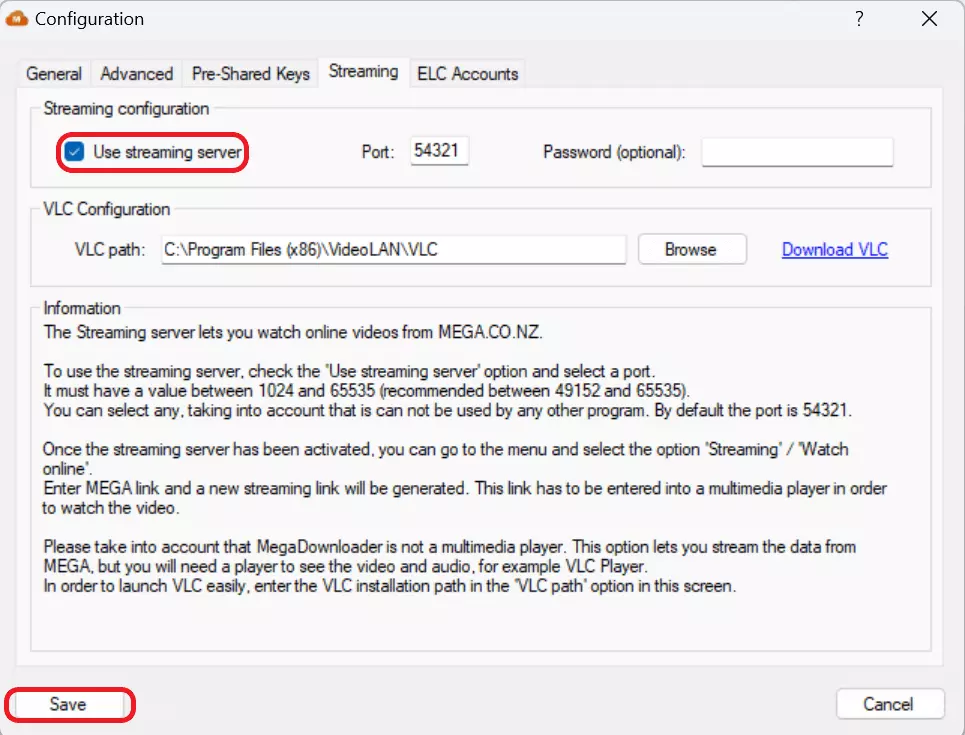This screenshot has height=735, width=965.
Task: Click the 'VLC path:' label
Action: coord(110,250)
